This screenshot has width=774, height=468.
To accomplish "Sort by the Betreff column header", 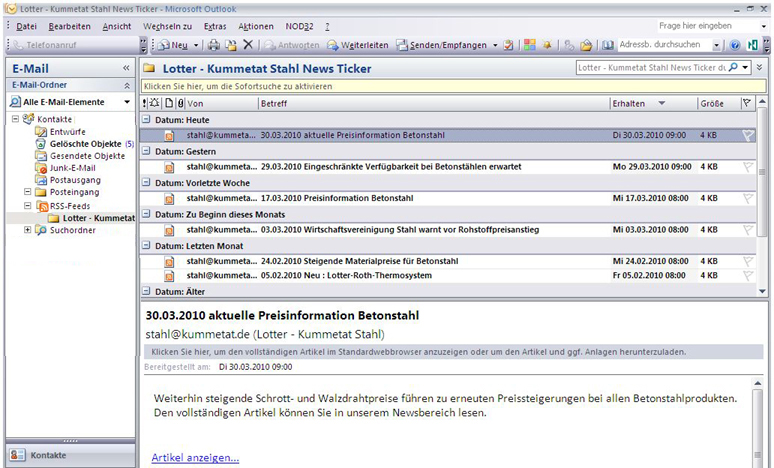I will pos(433,104).
